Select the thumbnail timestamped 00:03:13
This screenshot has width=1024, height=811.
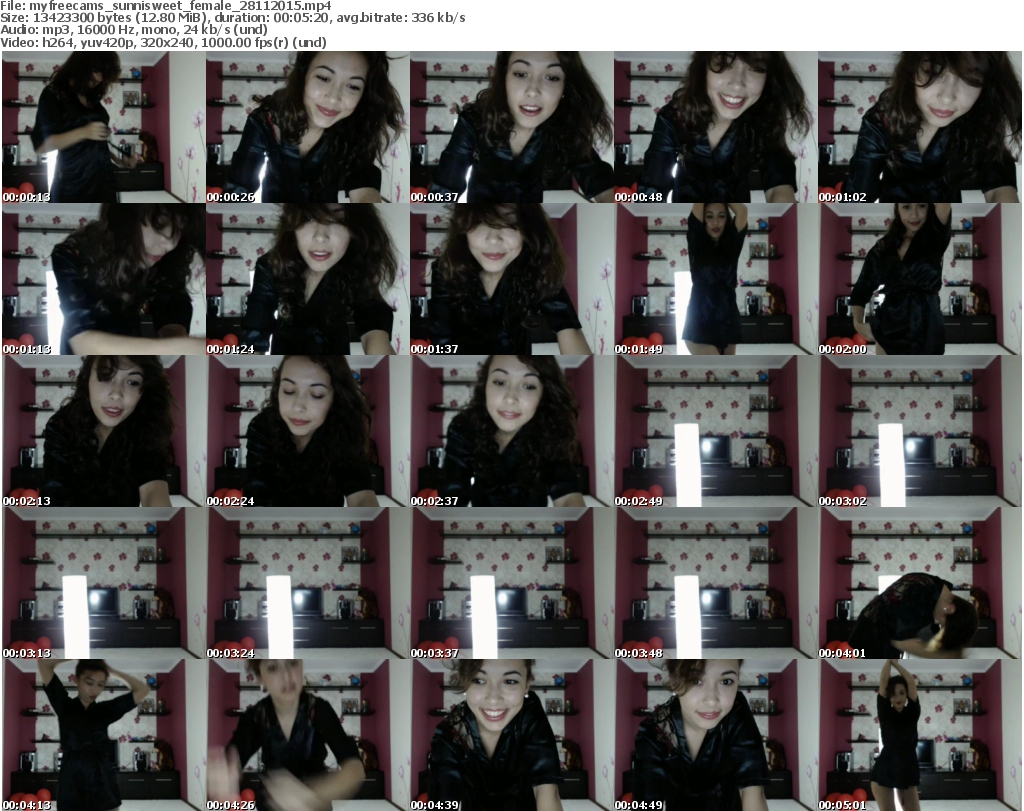pos(104,583)
